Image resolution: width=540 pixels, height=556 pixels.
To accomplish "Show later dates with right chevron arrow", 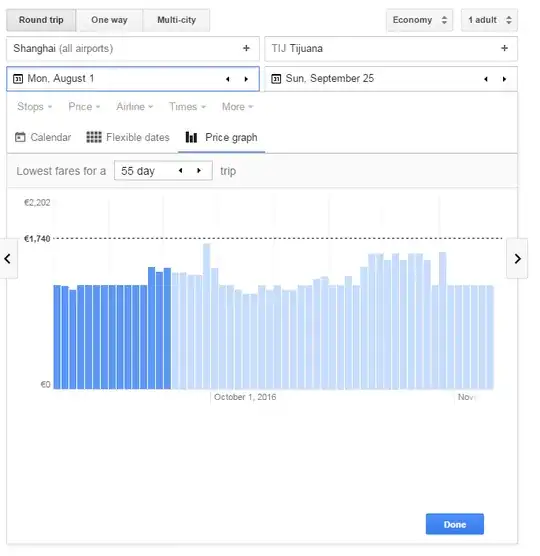I will (x=517, y=258).
